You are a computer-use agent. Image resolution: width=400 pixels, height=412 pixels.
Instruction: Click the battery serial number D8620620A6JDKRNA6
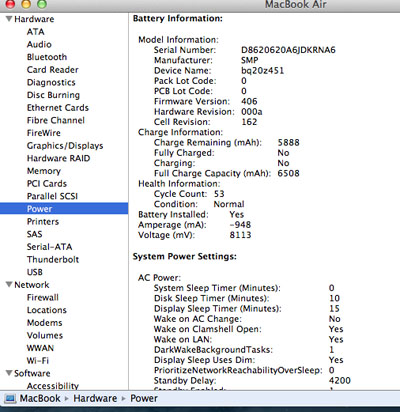point(288,50)
